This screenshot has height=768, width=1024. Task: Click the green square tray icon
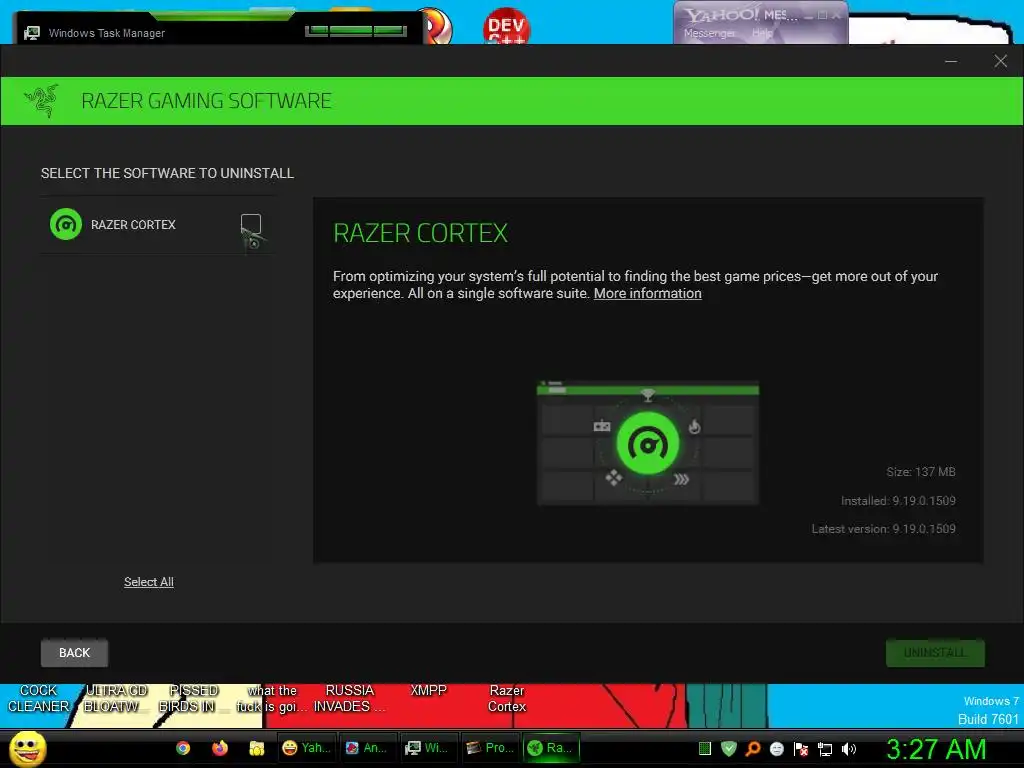click(705, 748)
